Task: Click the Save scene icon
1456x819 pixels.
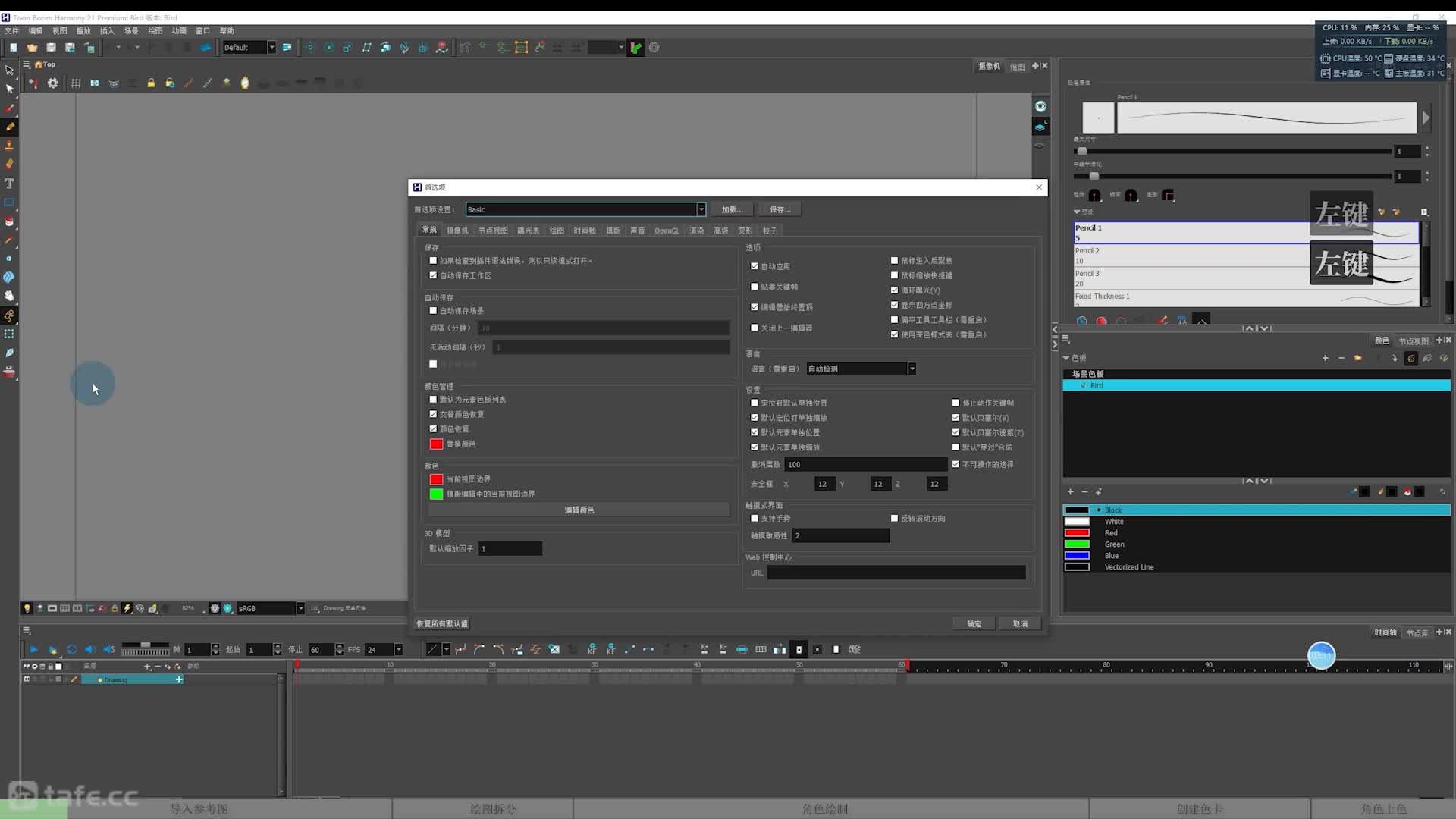Action: click(51, 47)
